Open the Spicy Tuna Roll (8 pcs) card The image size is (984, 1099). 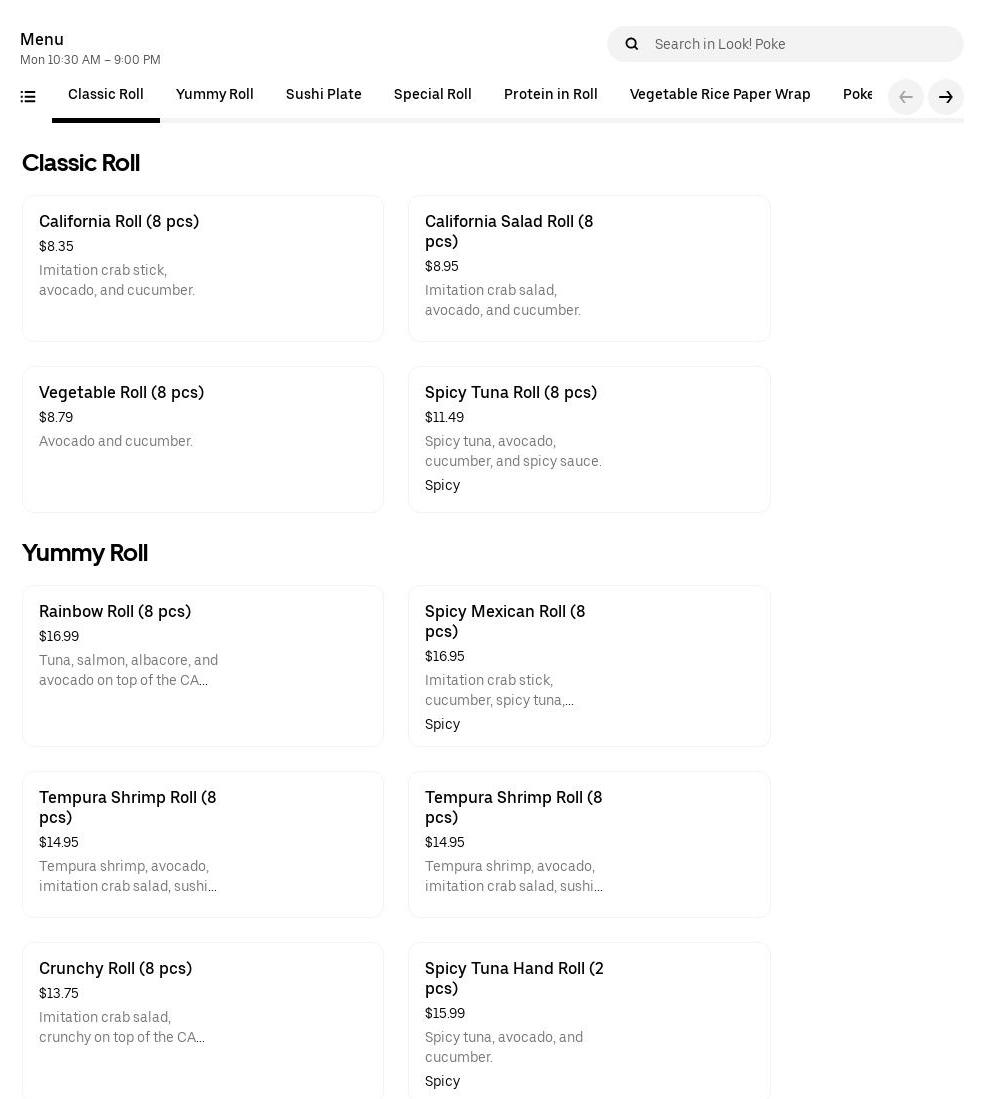[589, 439]
